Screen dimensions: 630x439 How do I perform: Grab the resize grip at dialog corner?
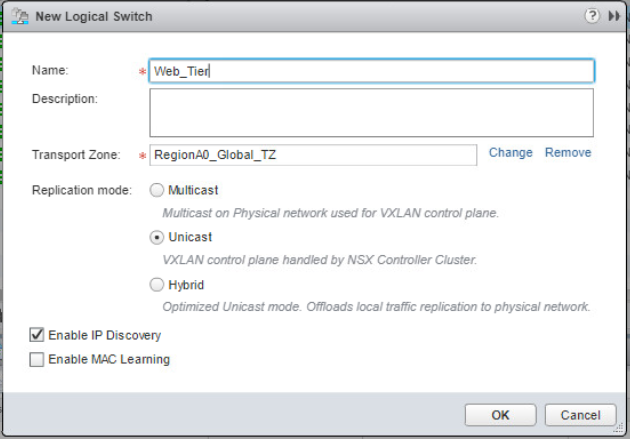click(619, 429)
